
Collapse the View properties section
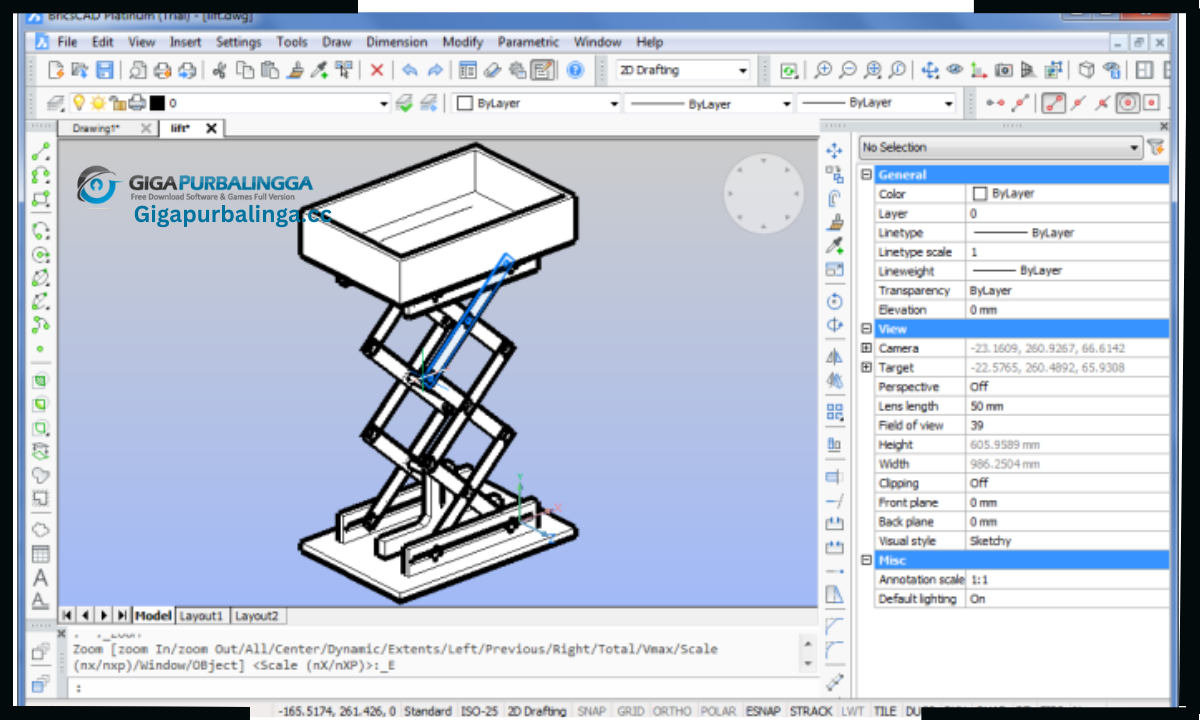866,329
